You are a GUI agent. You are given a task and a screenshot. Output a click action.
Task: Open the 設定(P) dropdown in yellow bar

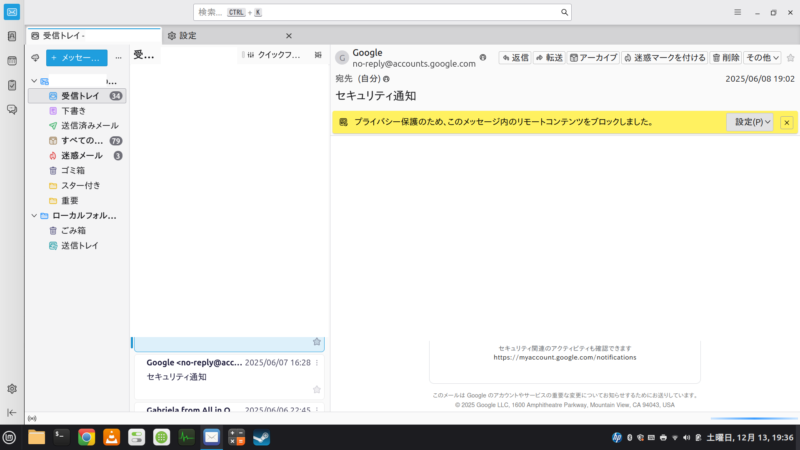[753, 122]
